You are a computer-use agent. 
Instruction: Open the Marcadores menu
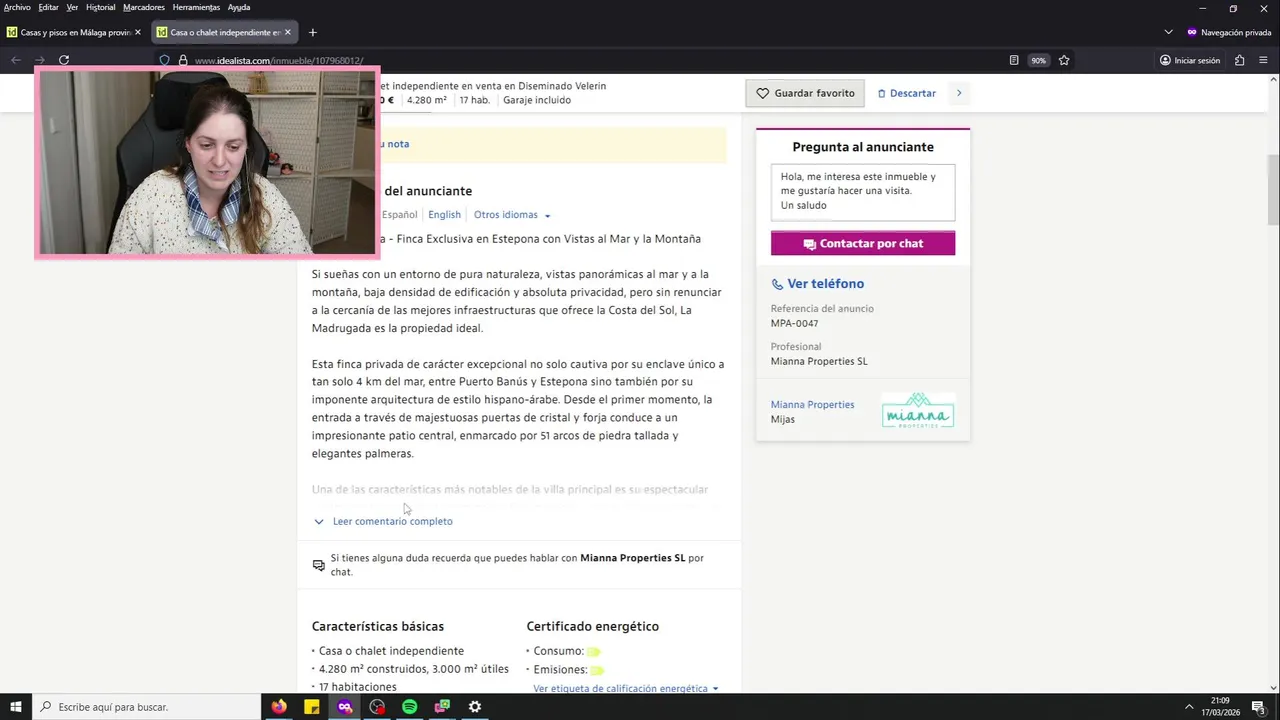[144, 7]
